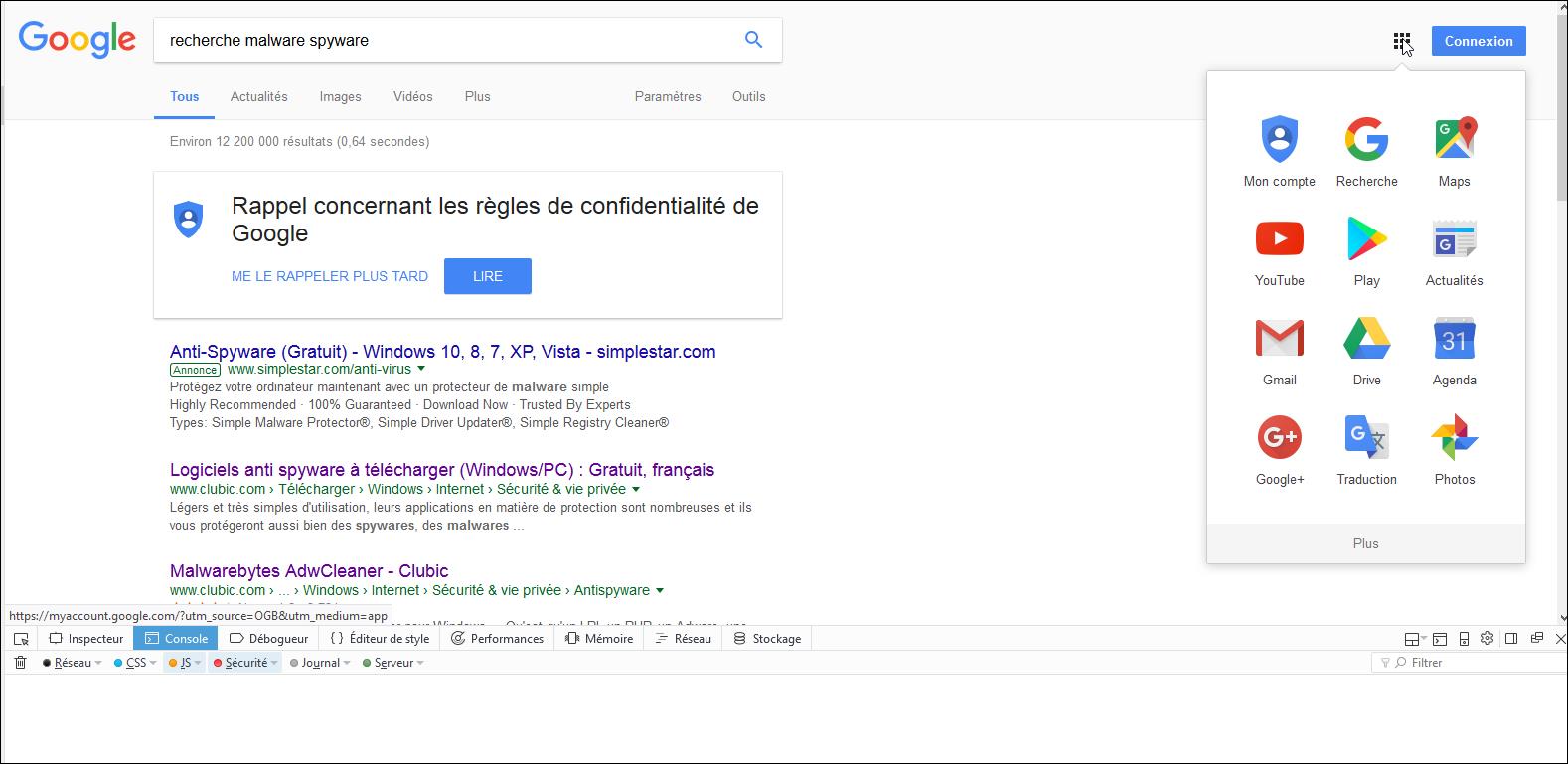Click the Environ 12 200 000 résultats text
The height and width of the screenshot is (764, 1568).
pos(300,141)
